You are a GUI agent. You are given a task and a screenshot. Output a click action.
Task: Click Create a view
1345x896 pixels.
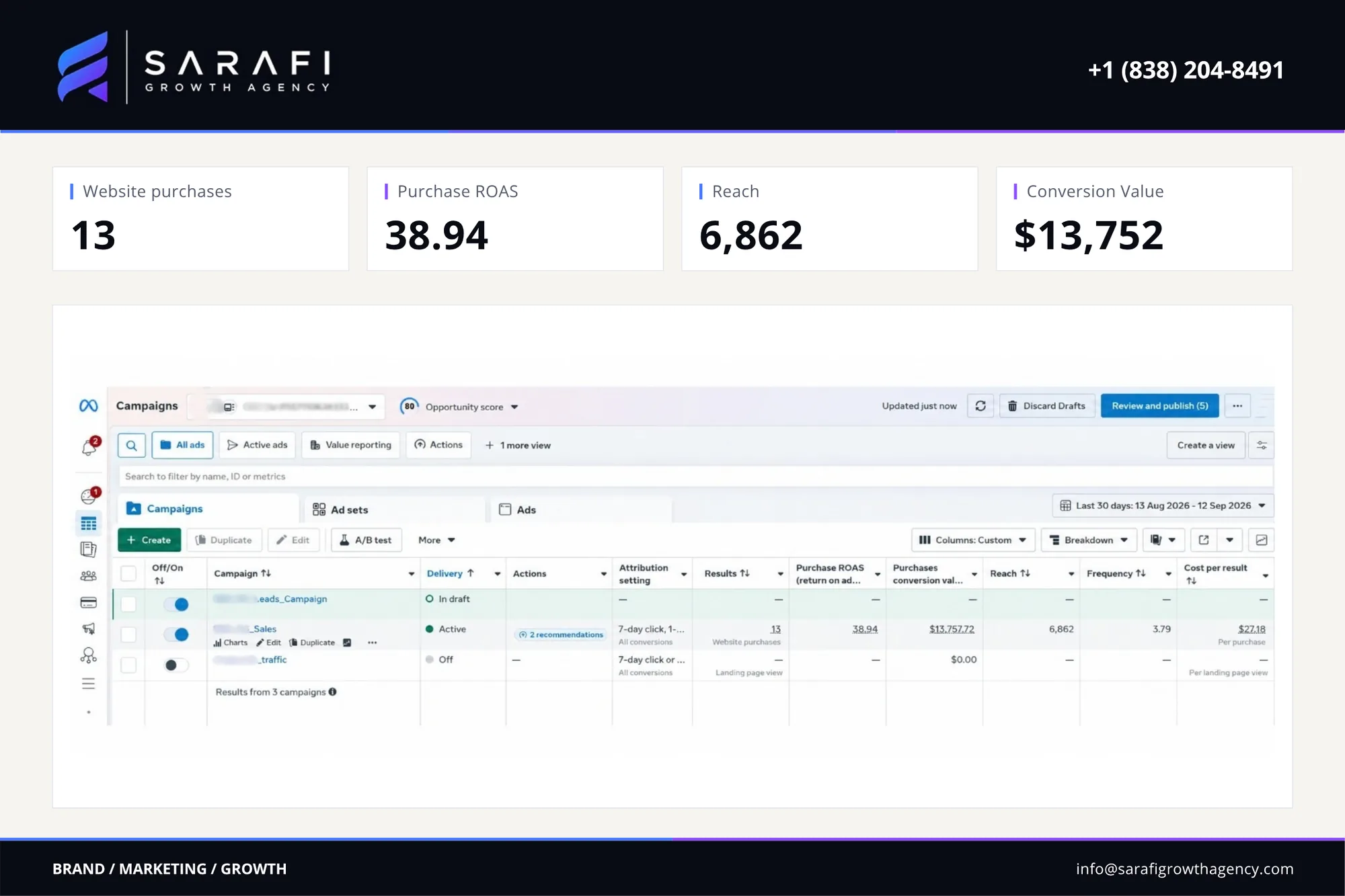[1206, 445]
